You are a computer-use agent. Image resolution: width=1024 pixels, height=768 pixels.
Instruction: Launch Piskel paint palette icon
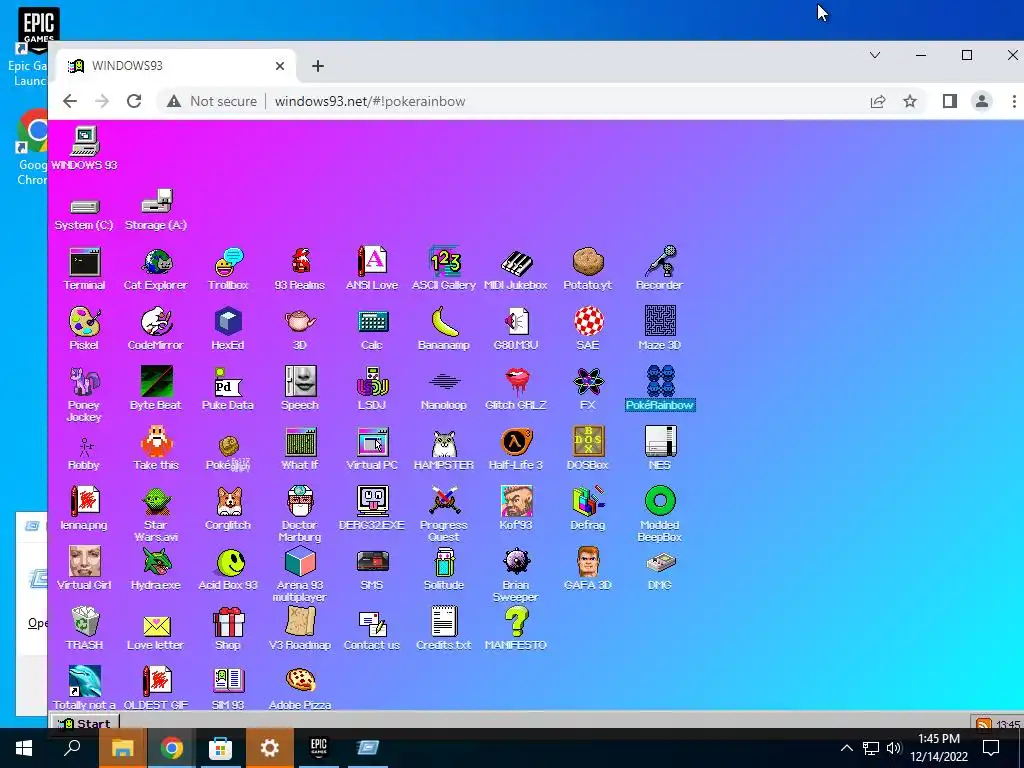(84, 322)
